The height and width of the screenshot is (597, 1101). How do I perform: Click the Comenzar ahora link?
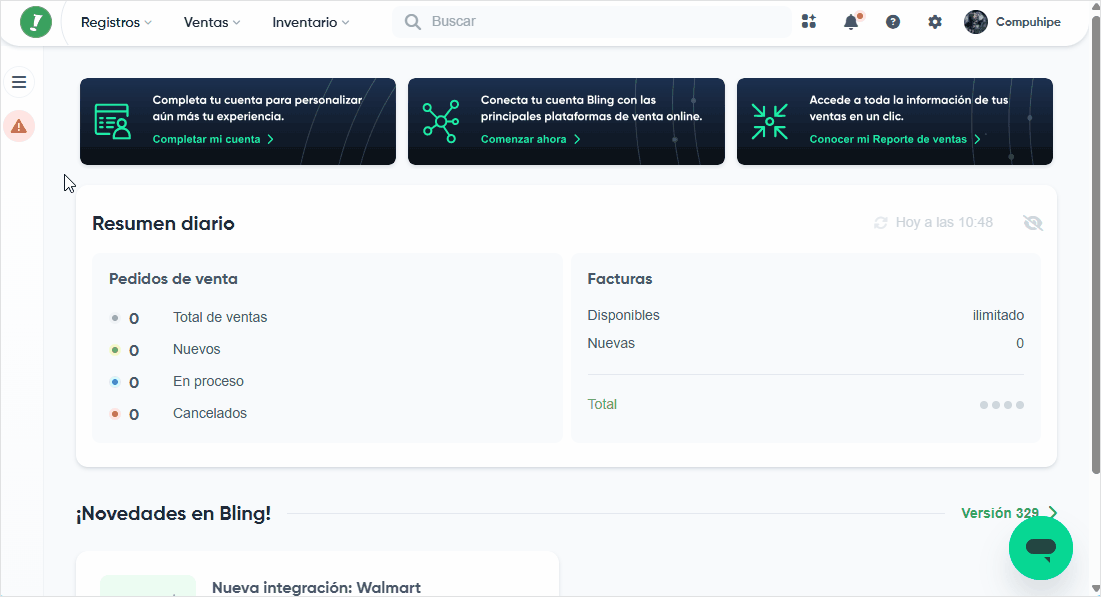pyautogui.click(x=530, y=139)
